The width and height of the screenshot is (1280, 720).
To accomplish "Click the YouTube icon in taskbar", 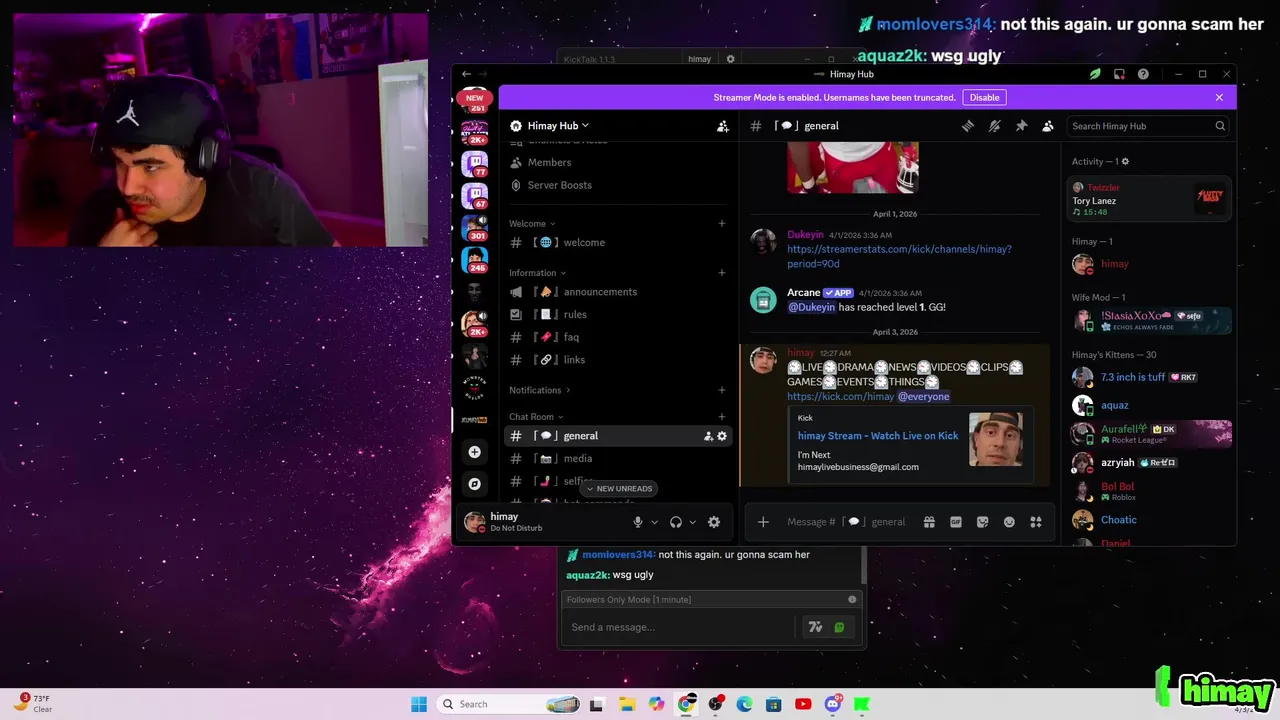I will tap(803, 704).
